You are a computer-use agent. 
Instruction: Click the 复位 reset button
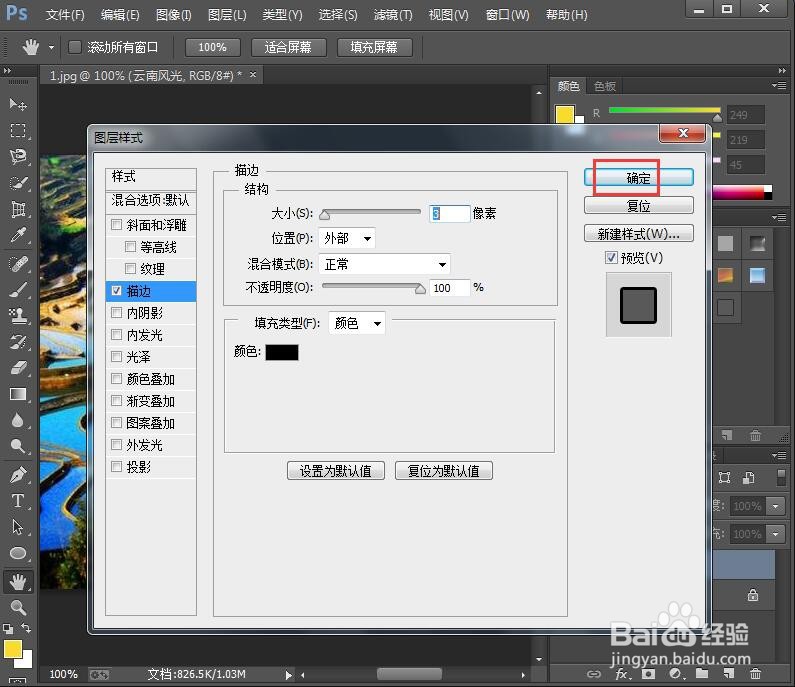(x=638, y=206)
